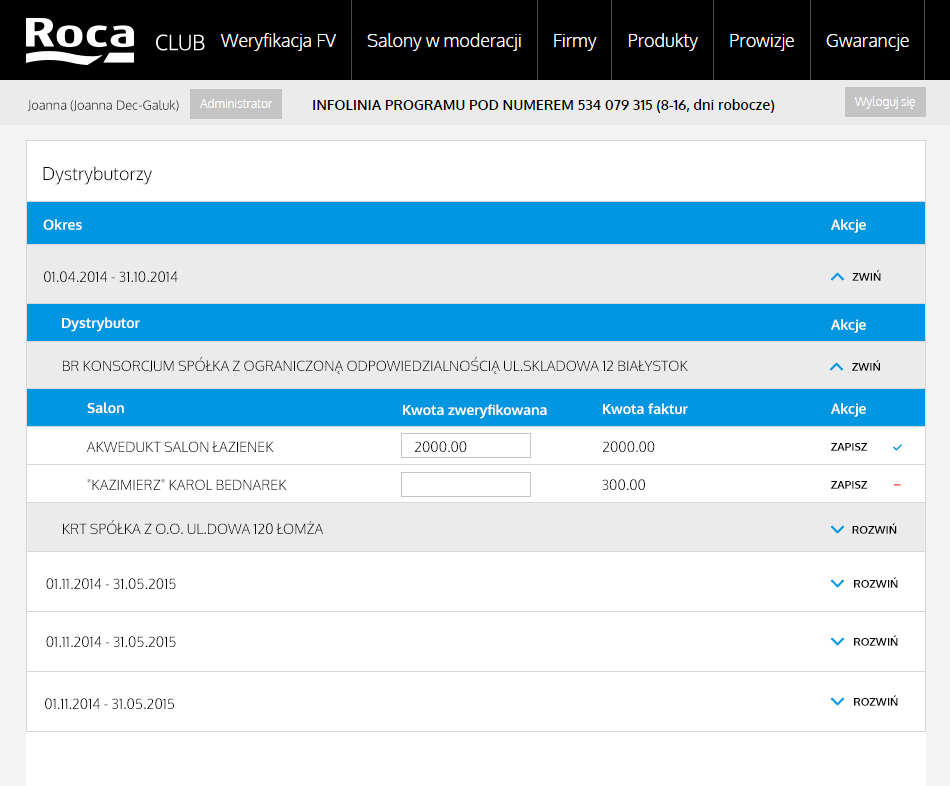Select the "KAZIMIERZ" KAROL BEDNAREK salon name
Viewport: 950px width, 786px height.
point(187,485)
